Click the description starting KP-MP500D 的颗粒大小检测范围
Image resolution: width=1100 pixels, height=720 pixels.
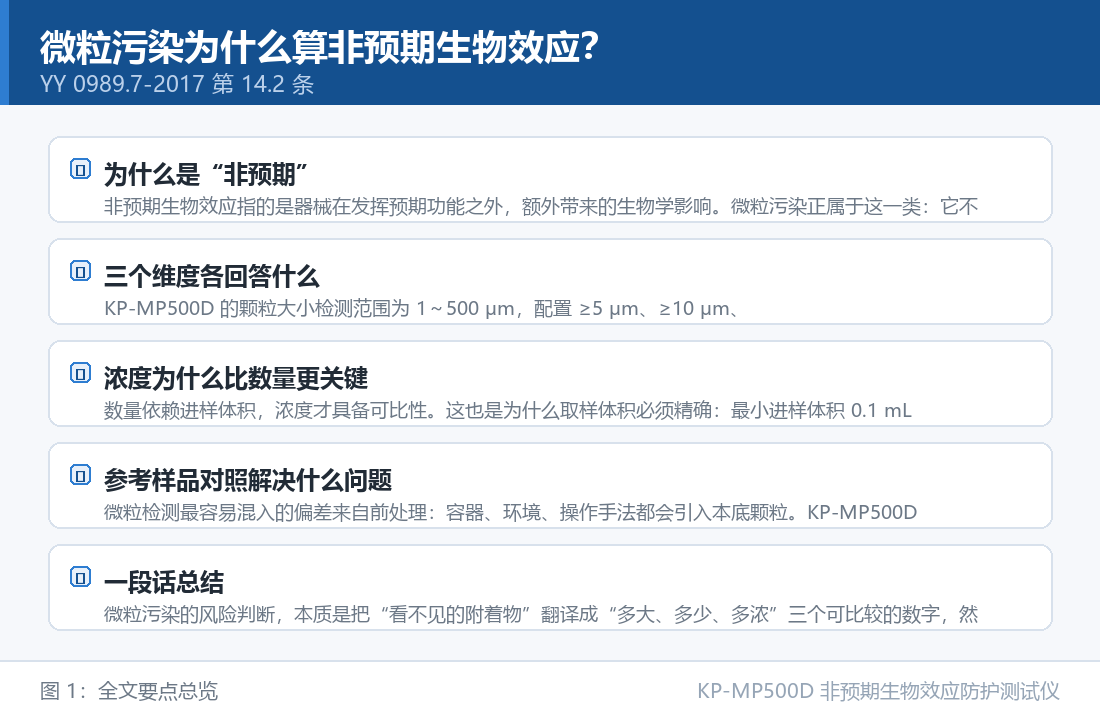[x=421, y=309]
